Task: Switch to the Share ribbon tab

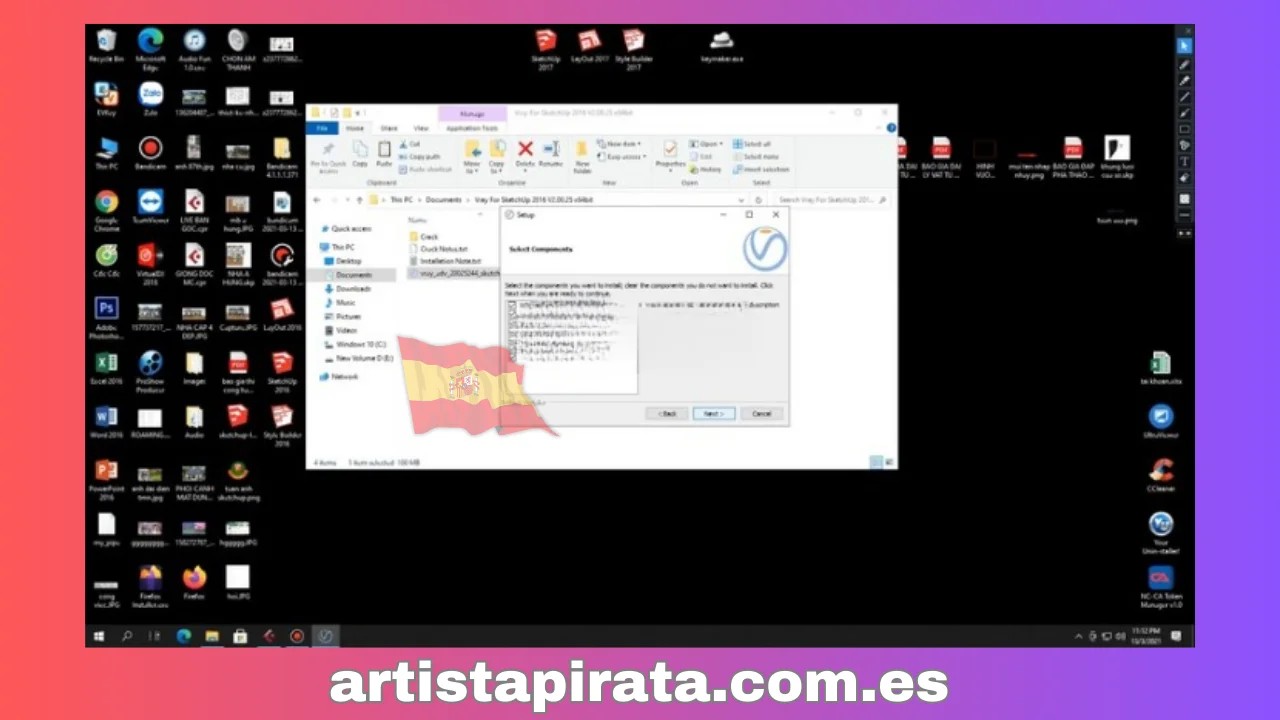Action: tap(389, 128)
